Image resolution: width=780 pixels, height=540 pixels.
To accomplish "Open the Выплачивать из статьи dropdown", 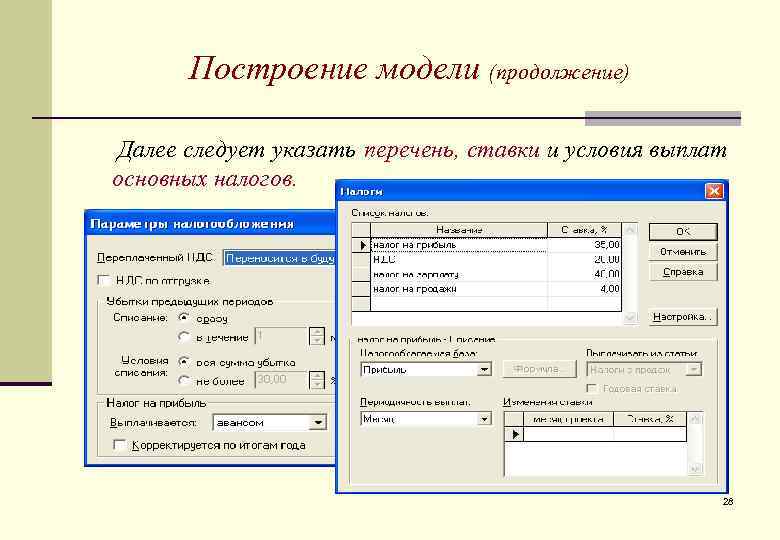I will 694,369.
